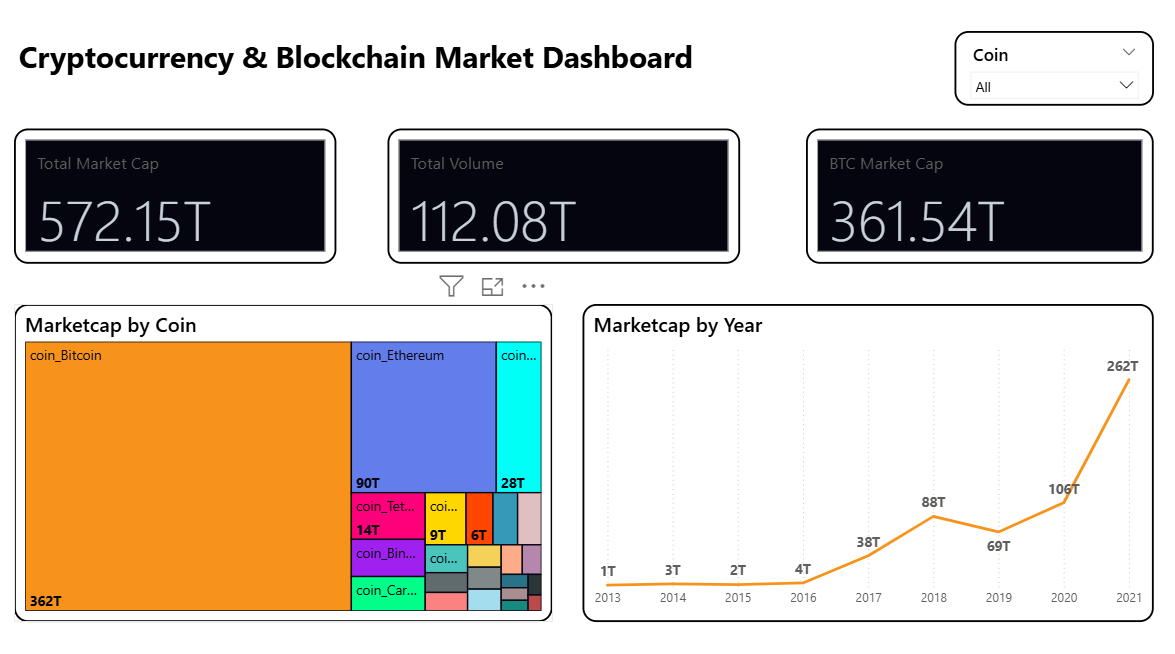Expand the All coin dropdown
The height and width of the screenshot is (654, 1175).
1054,87
